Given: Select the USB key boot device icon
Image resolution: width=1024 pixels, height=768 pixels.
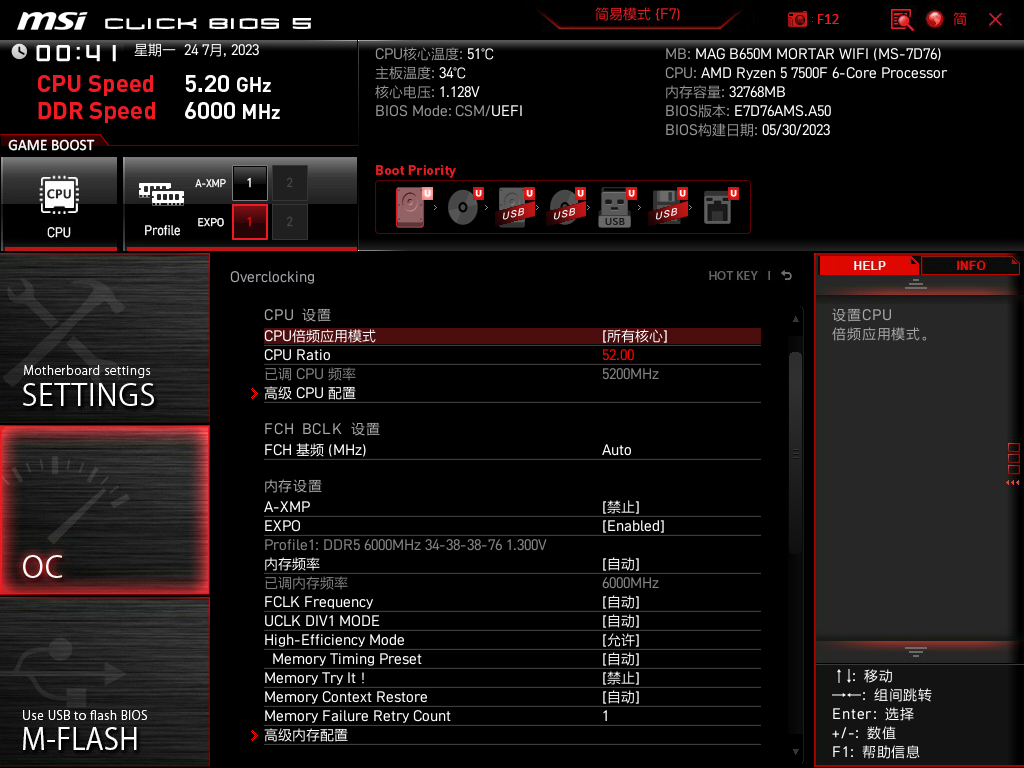Looking at the screenshot, I should pos(615,208).
